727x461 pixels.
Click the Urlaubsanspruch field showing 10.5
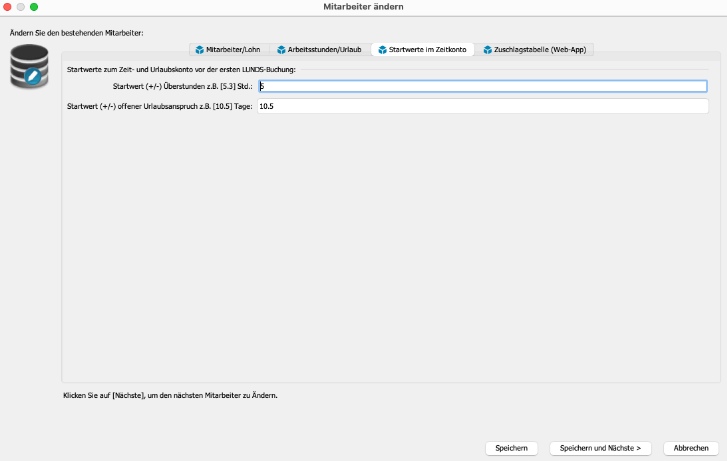click(483, 106)
